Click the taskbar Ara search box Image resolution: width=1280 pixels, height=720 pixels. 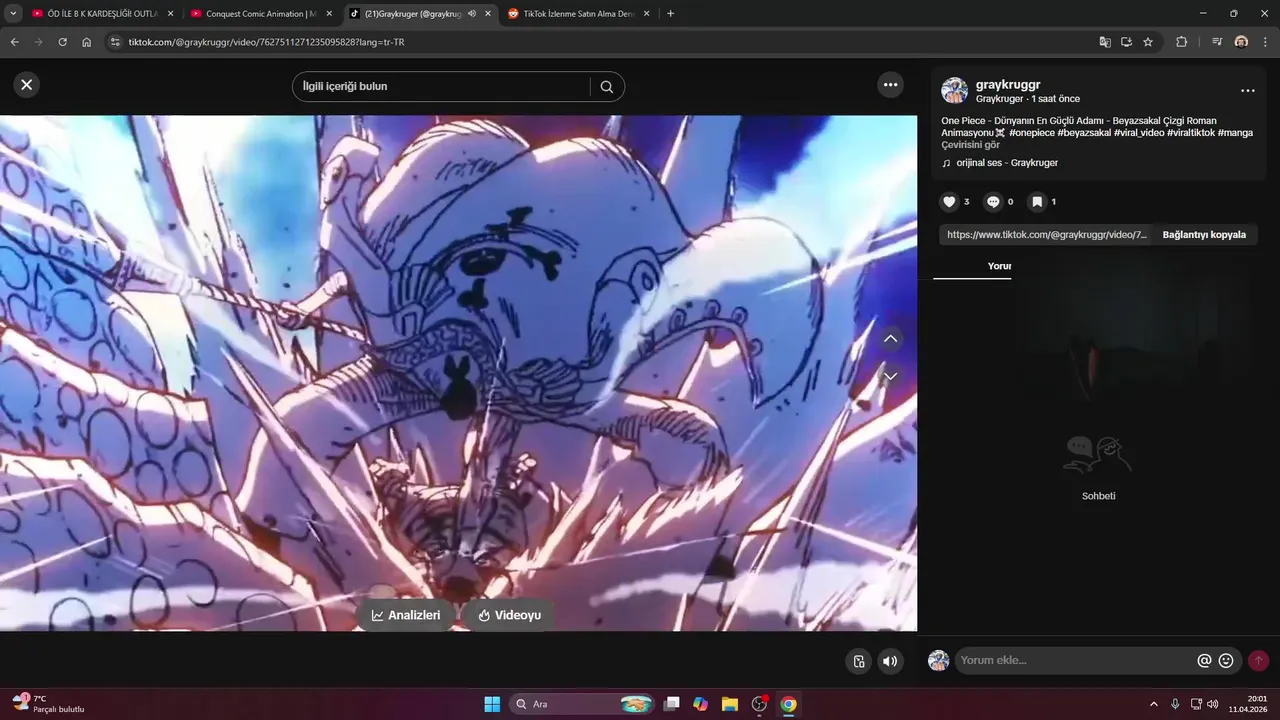(x=583, y=704)
